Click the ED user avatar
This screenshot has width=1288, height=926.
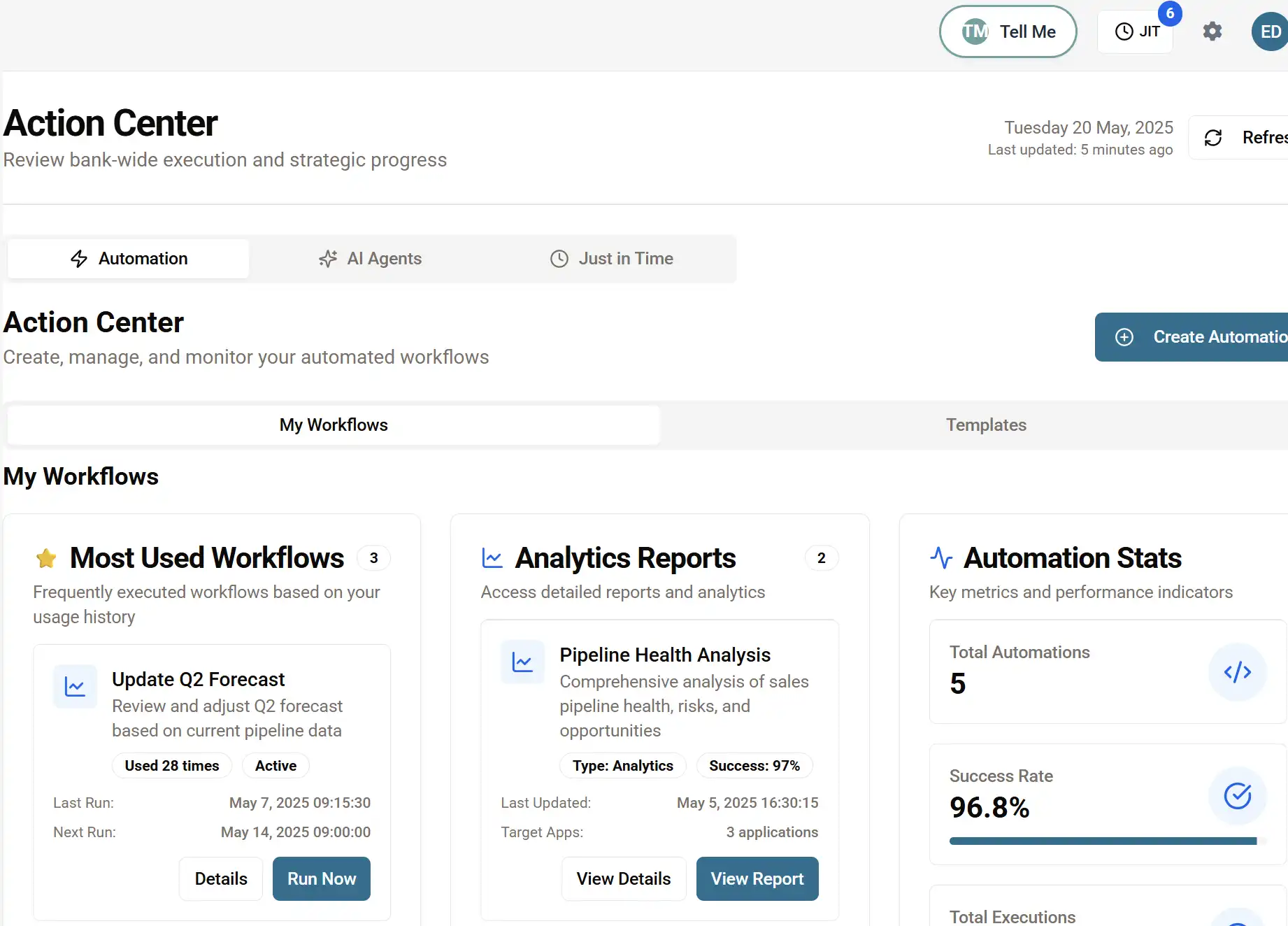1269,31
